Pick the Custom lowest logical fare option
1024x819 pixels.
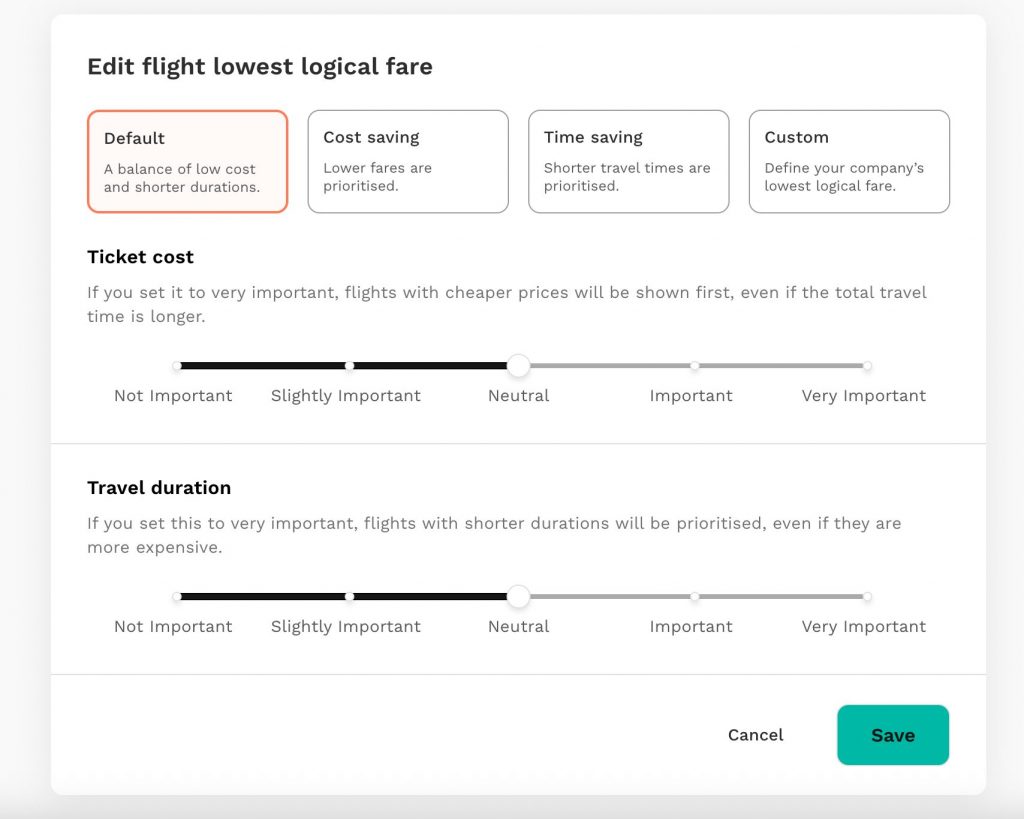[849, 161]
